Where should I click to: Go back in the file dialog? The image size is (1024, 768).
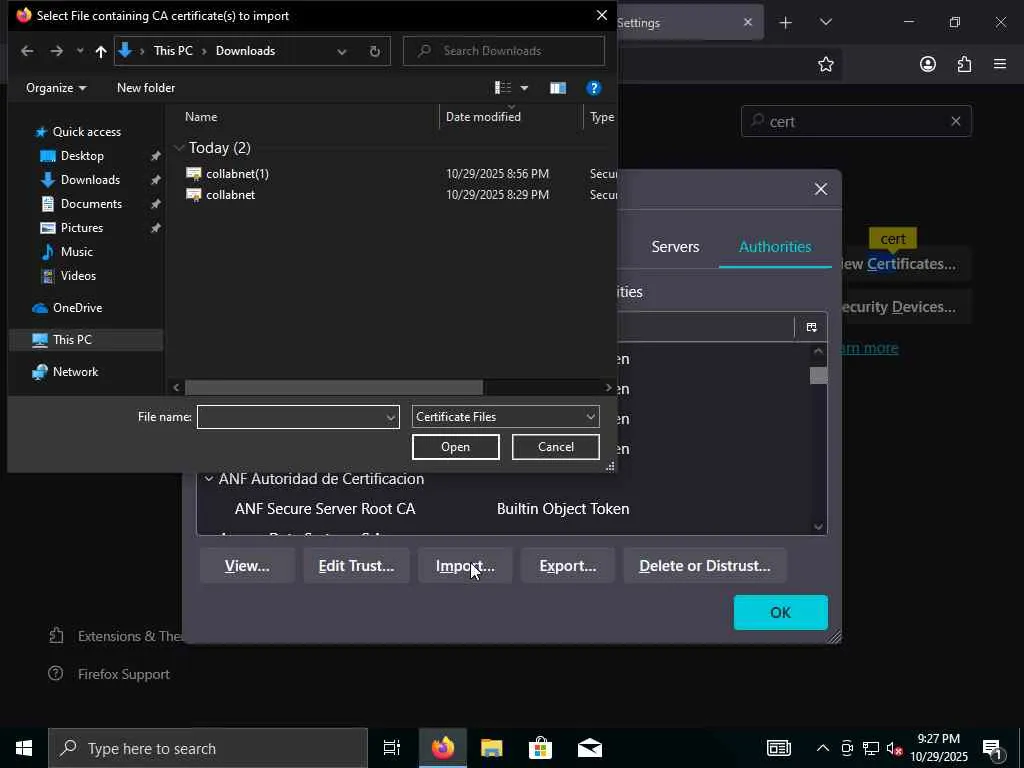click(27, 51)
